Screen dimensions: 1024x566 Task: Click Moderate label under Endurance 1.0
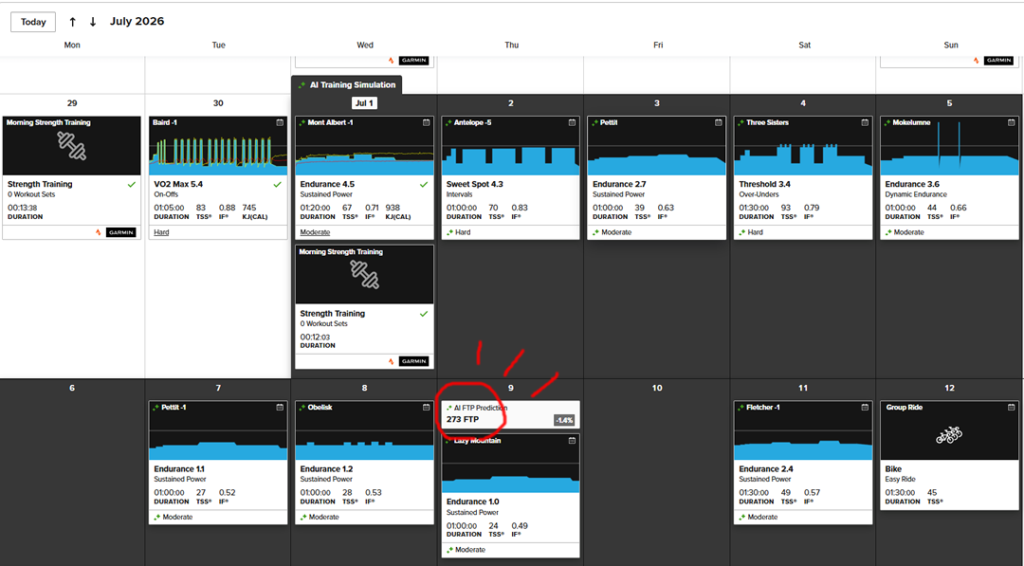(x=470, y=550)
